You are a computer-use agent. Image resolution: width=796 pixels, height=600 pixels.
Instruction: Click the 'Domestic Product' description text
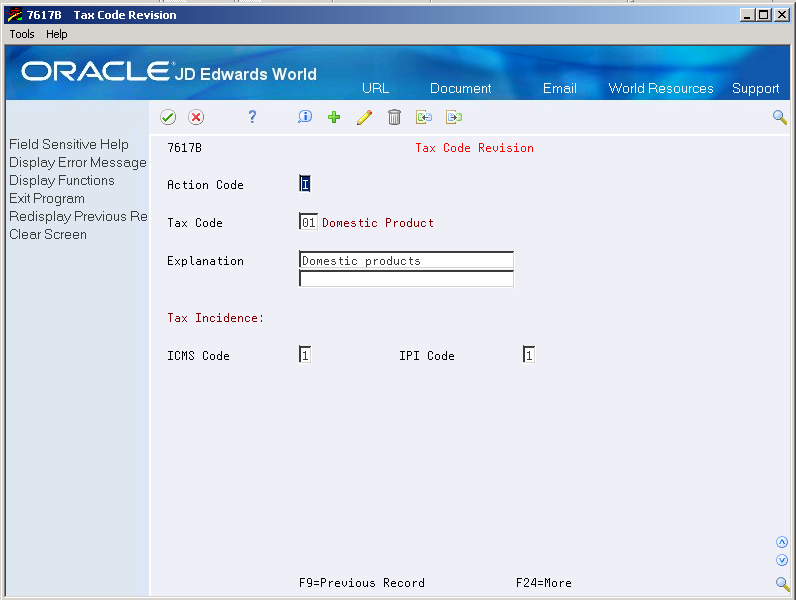tap(378, 223)
